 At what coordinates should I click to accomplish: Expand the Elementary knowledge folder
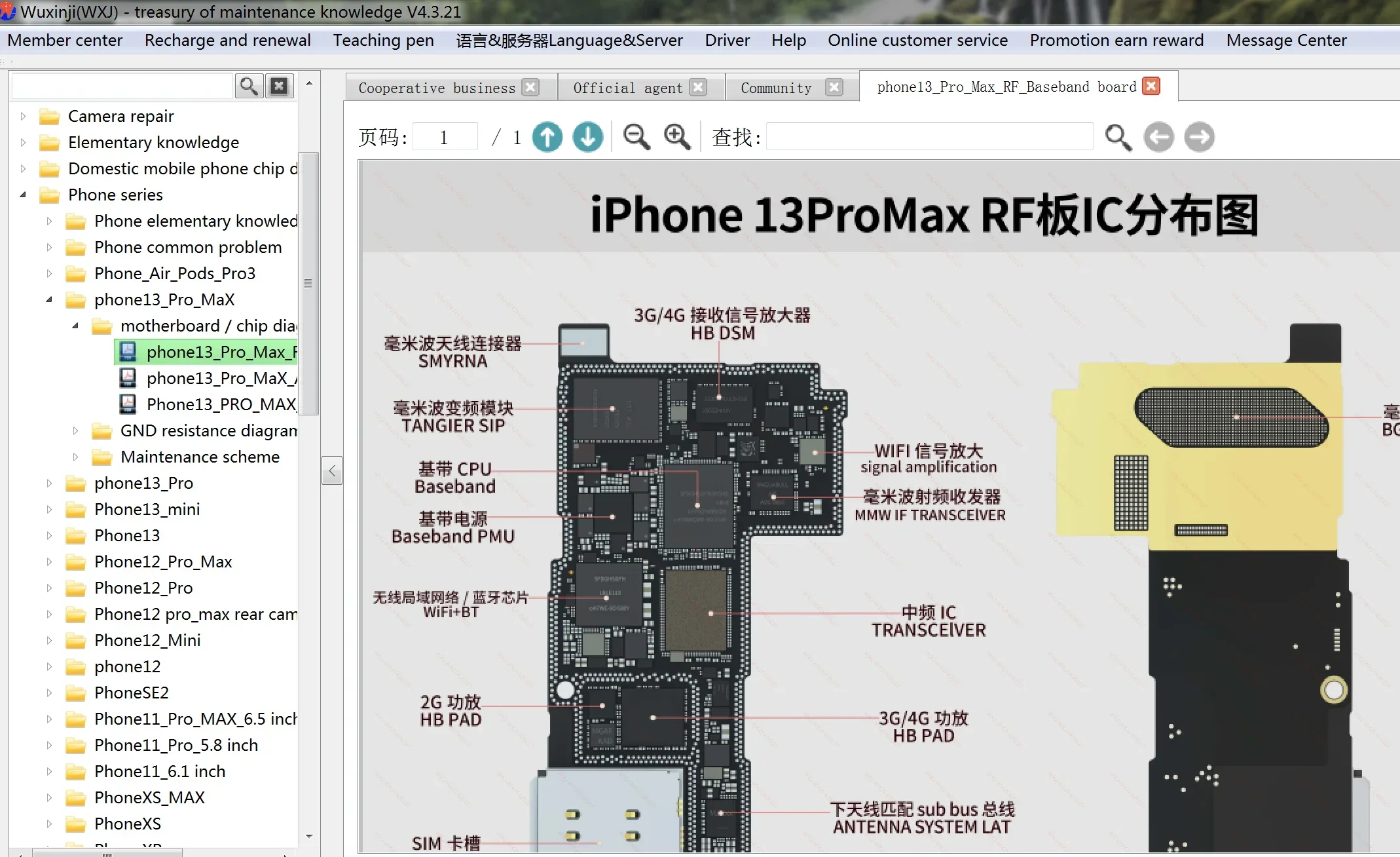[x=23, y=142]
